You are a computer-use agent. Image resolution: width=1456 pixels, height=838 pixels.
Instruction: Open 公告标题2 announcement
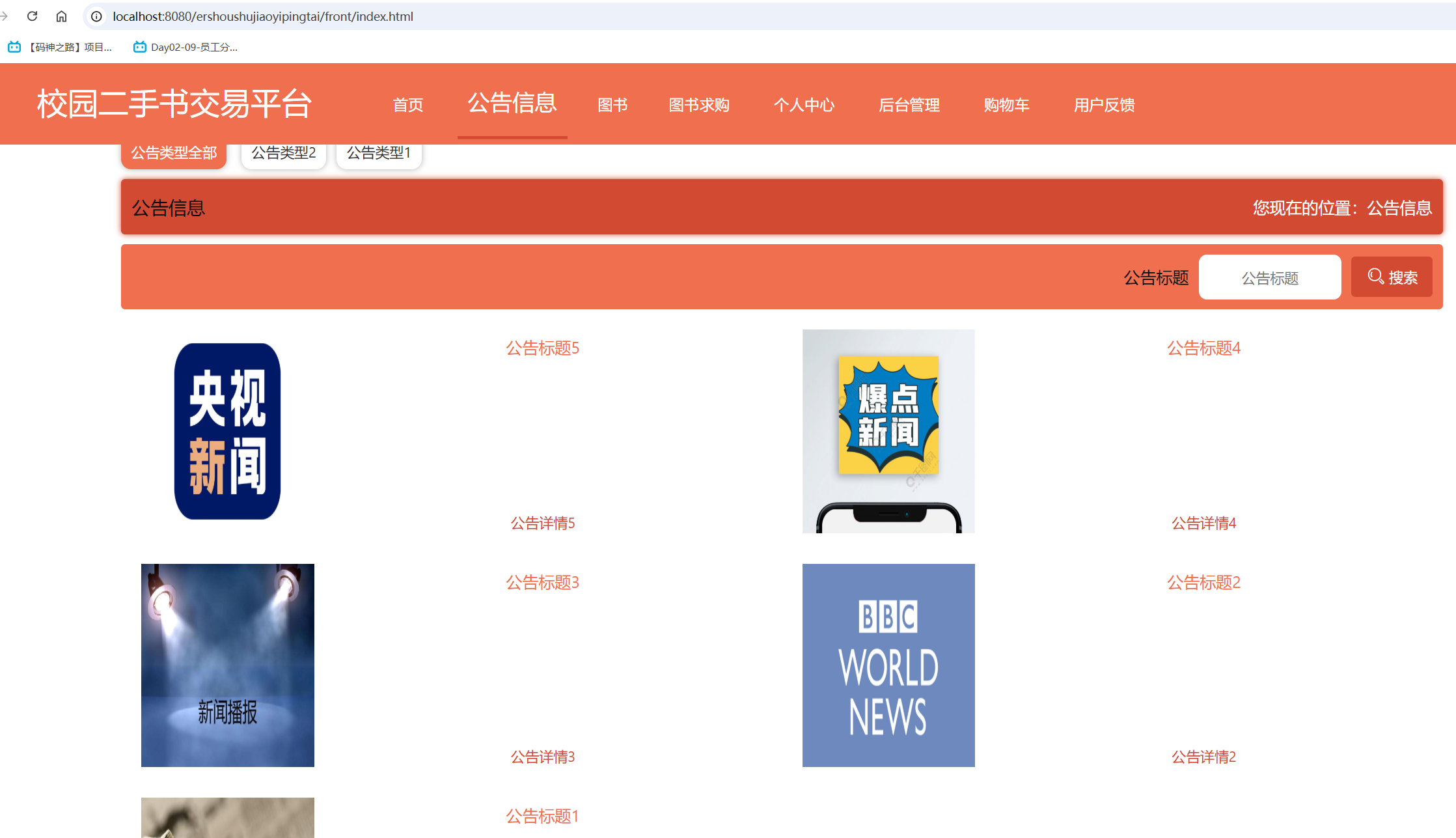[x=1204, y=583]
